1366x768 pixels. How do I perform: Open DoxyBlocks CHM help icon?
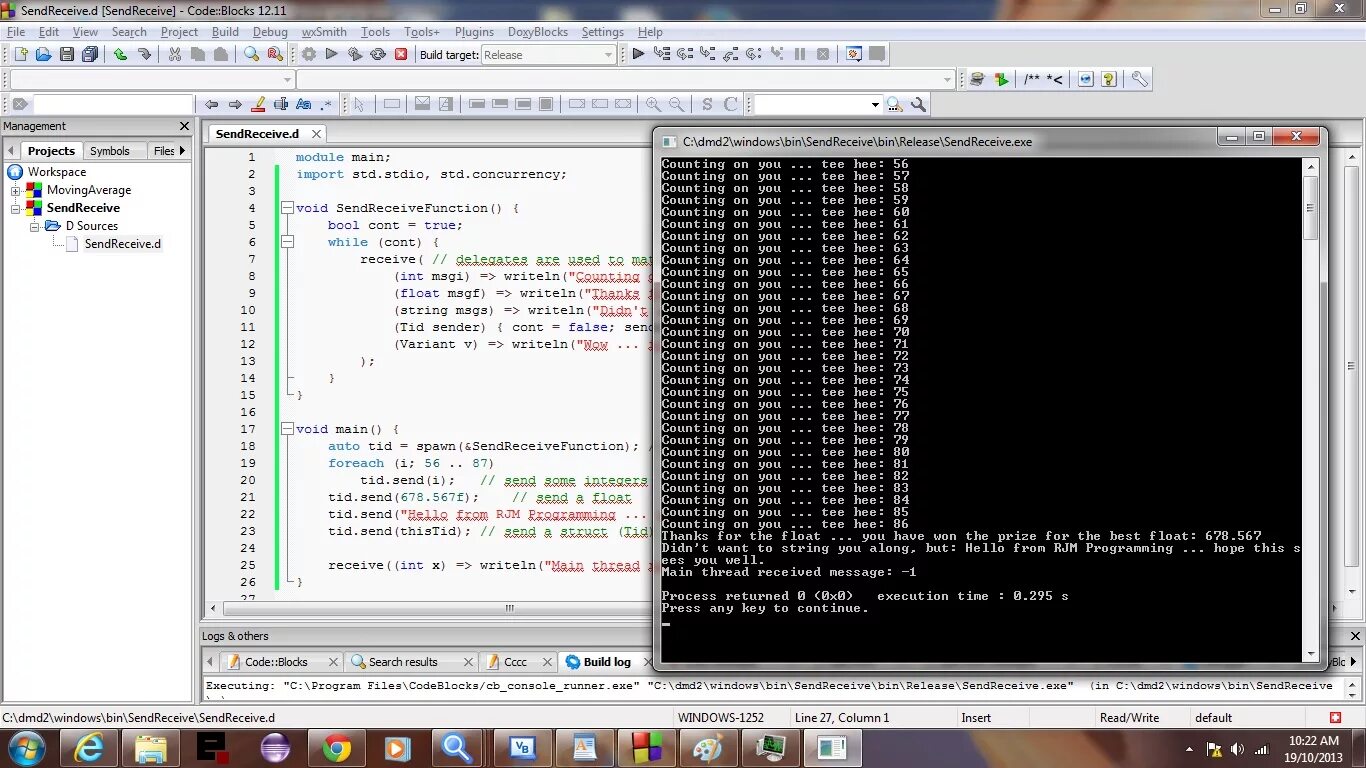(1109, 79)
